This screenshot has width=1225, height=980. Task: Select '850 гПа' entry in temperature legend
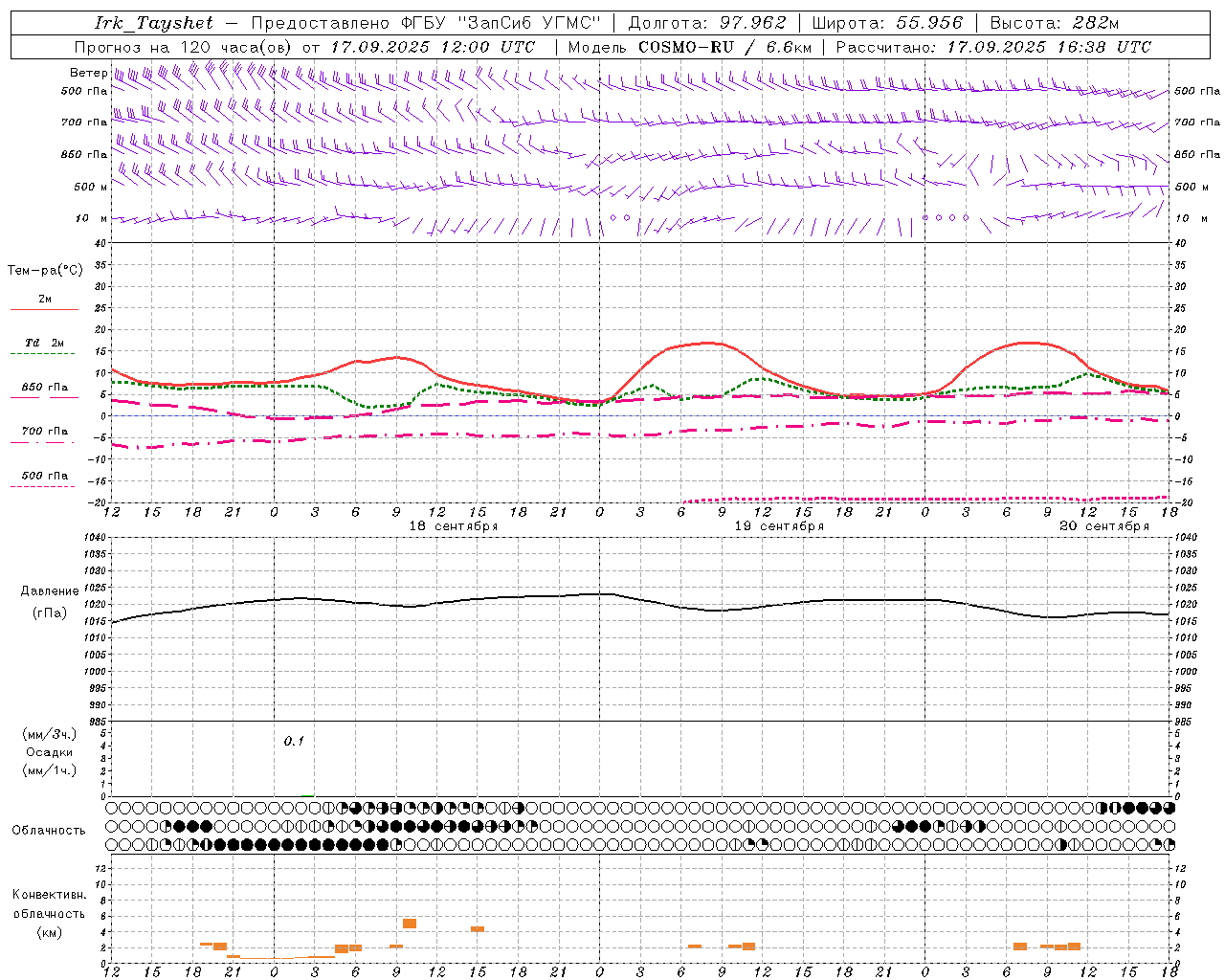tap(45, 388)
